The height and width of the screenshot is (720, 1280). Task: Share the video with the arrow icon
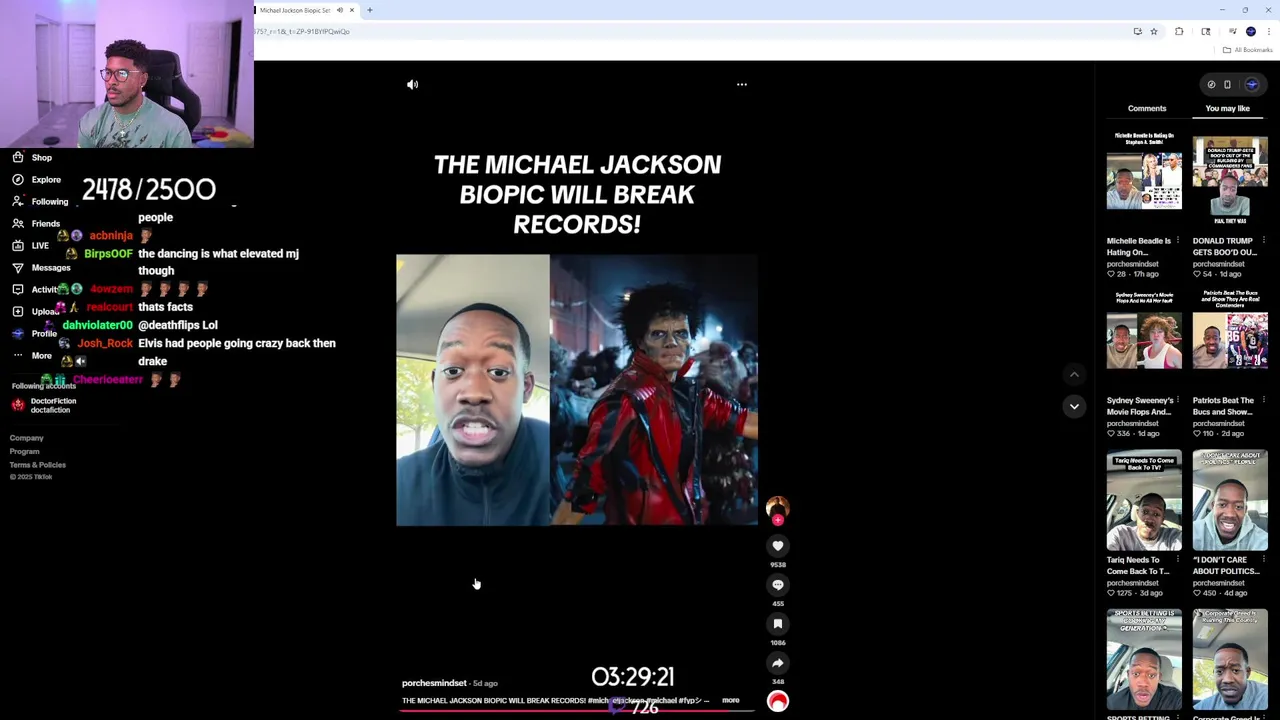click(778, 663)
